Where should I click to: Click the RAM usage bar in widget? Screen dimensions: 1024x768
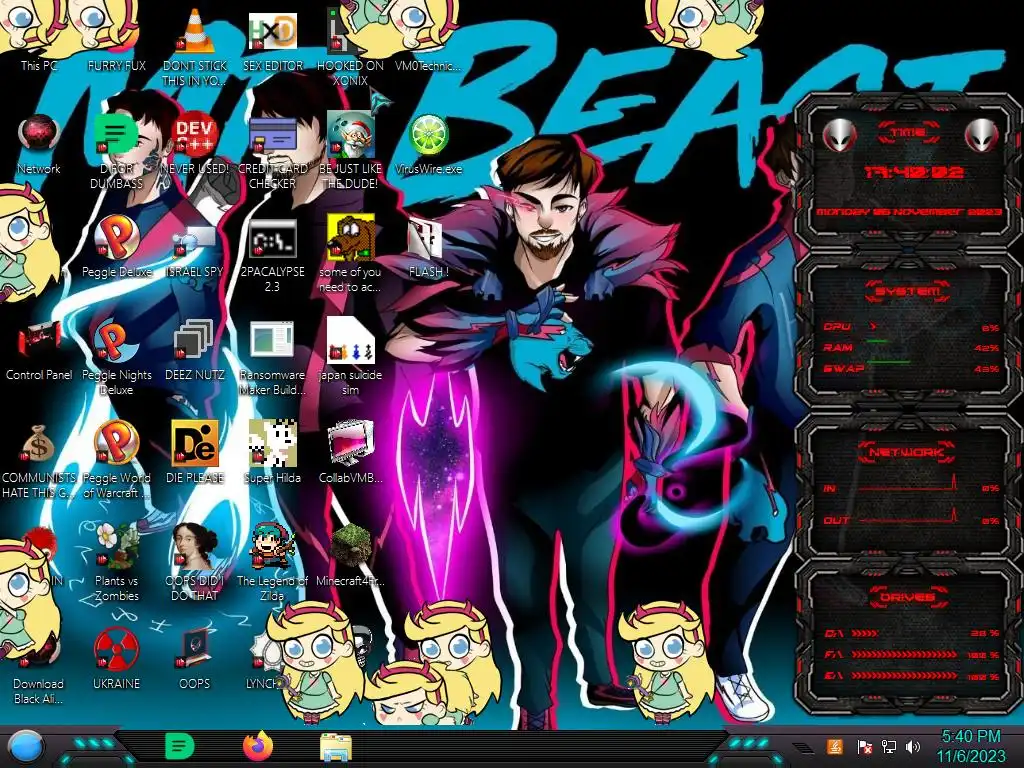pyautogui.click(x=877, y=341)
